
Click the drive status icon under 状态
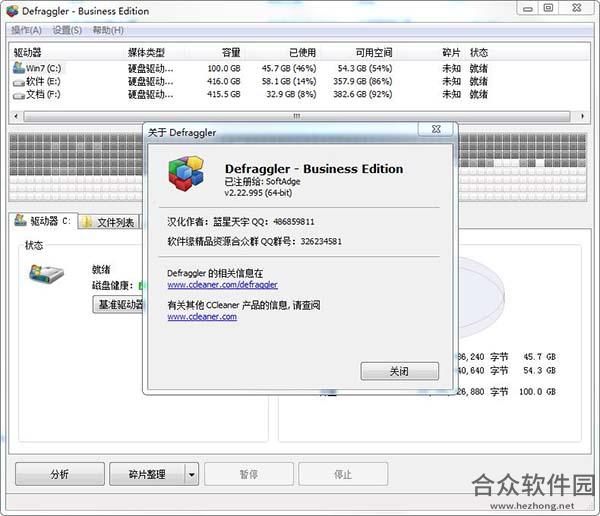[46, 274]
